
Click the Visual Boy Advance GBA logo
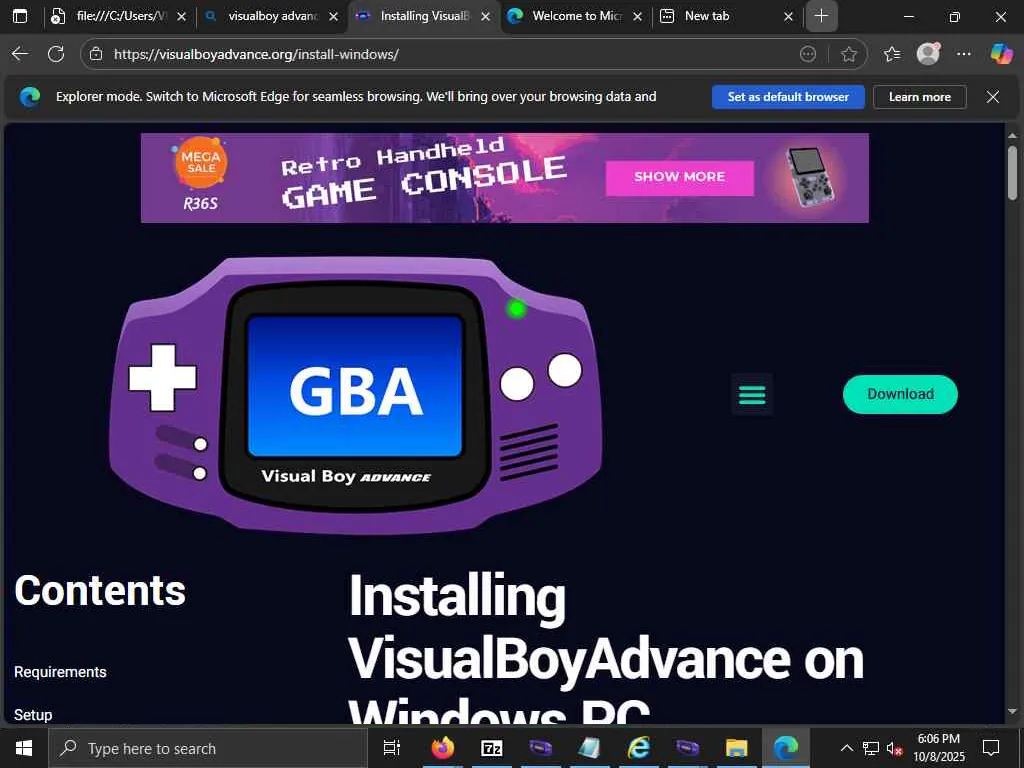(356, 394)
